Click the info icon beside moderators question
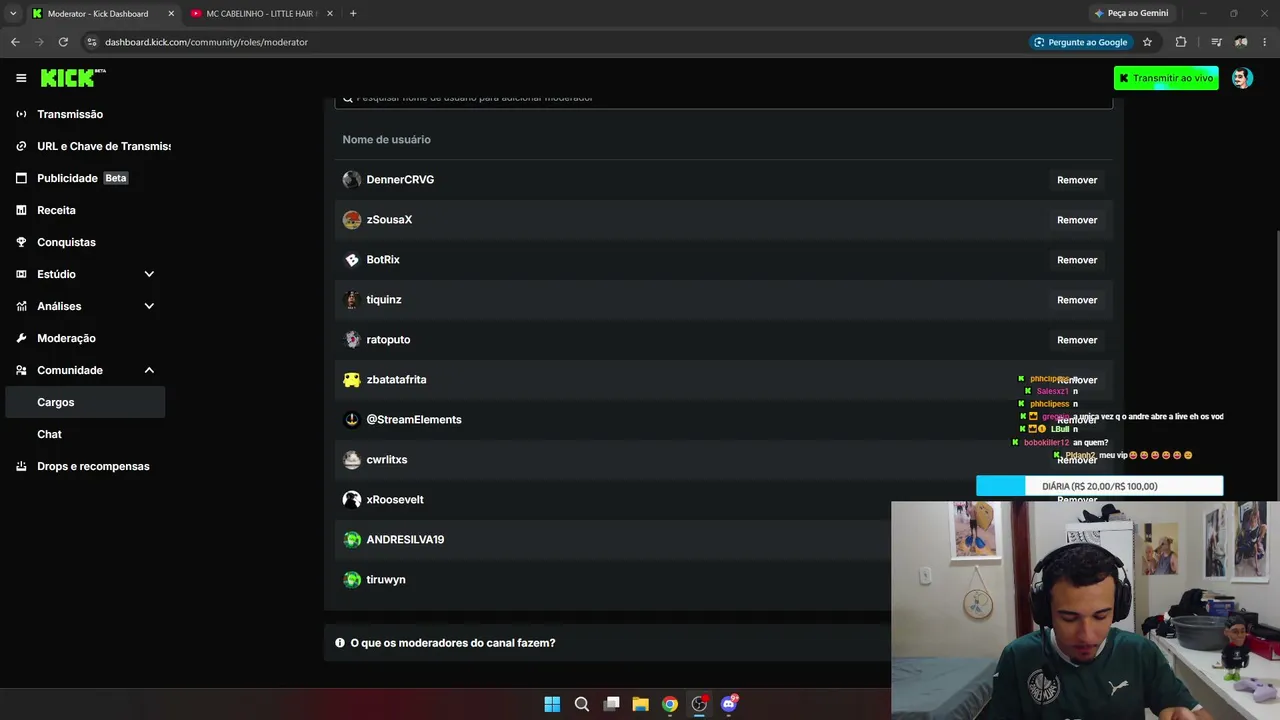 coord(340,643)
